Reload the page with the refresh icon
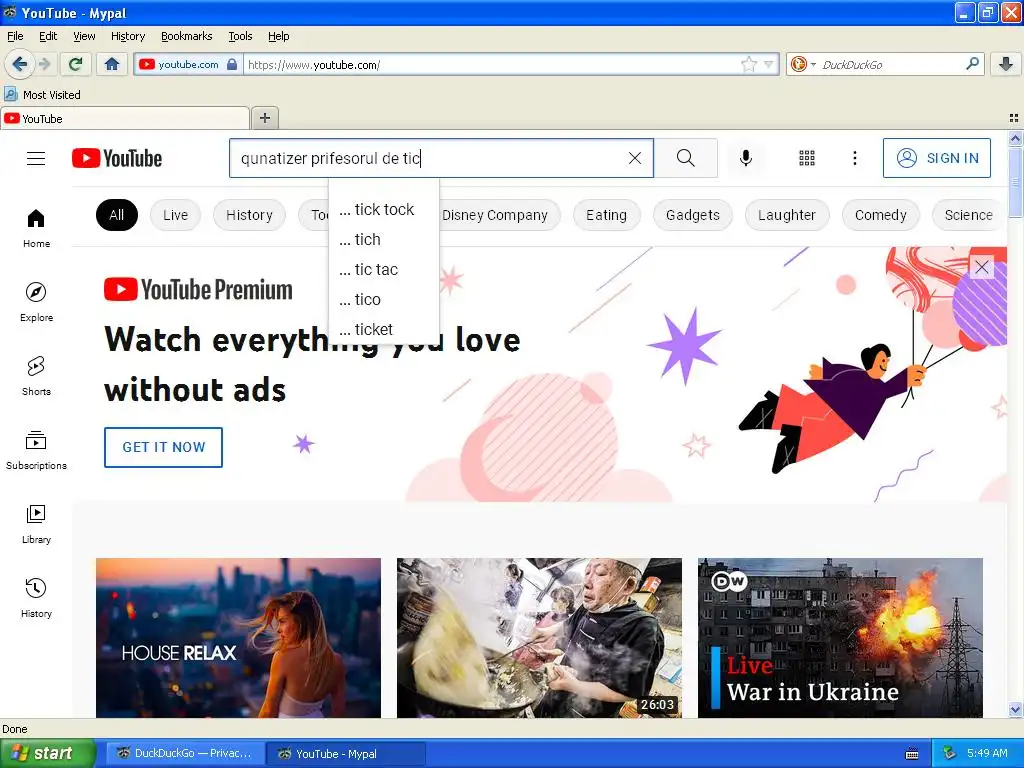This screenshot has width=1024, height=768. point(76,64)
